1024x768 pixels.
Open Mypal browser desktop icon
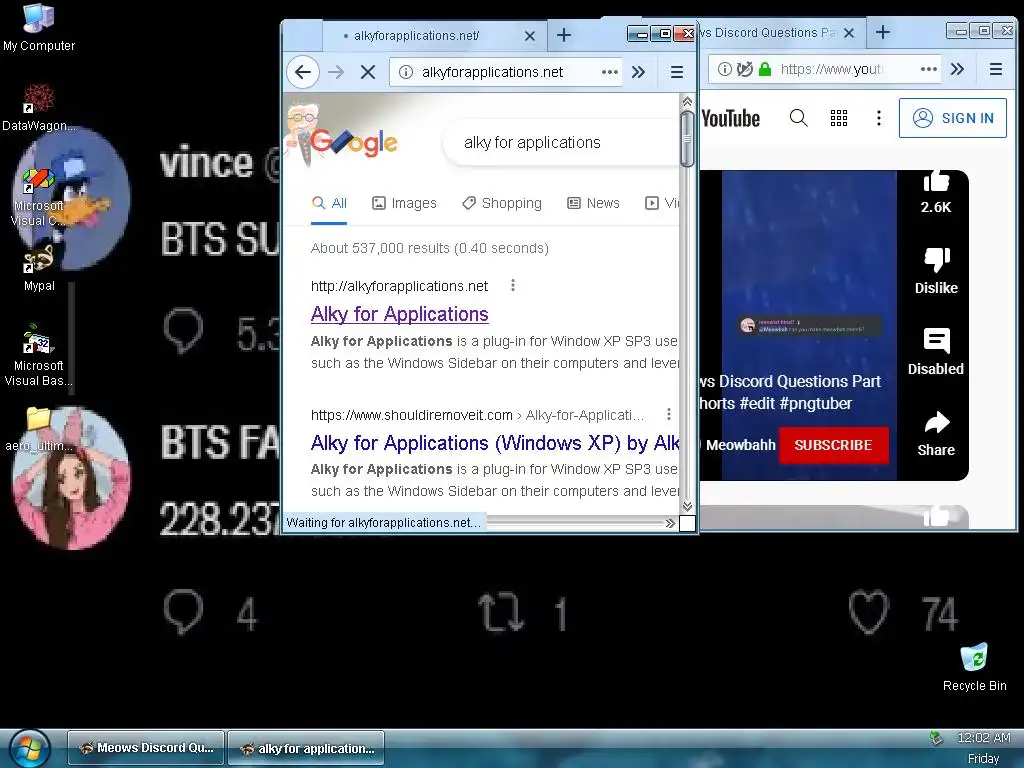click(x=39, y=268)
